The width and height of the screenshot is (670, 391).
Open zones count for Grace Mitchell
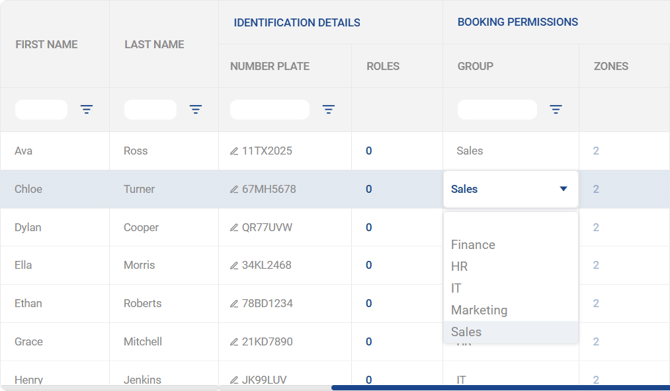[x=596, y=341]
